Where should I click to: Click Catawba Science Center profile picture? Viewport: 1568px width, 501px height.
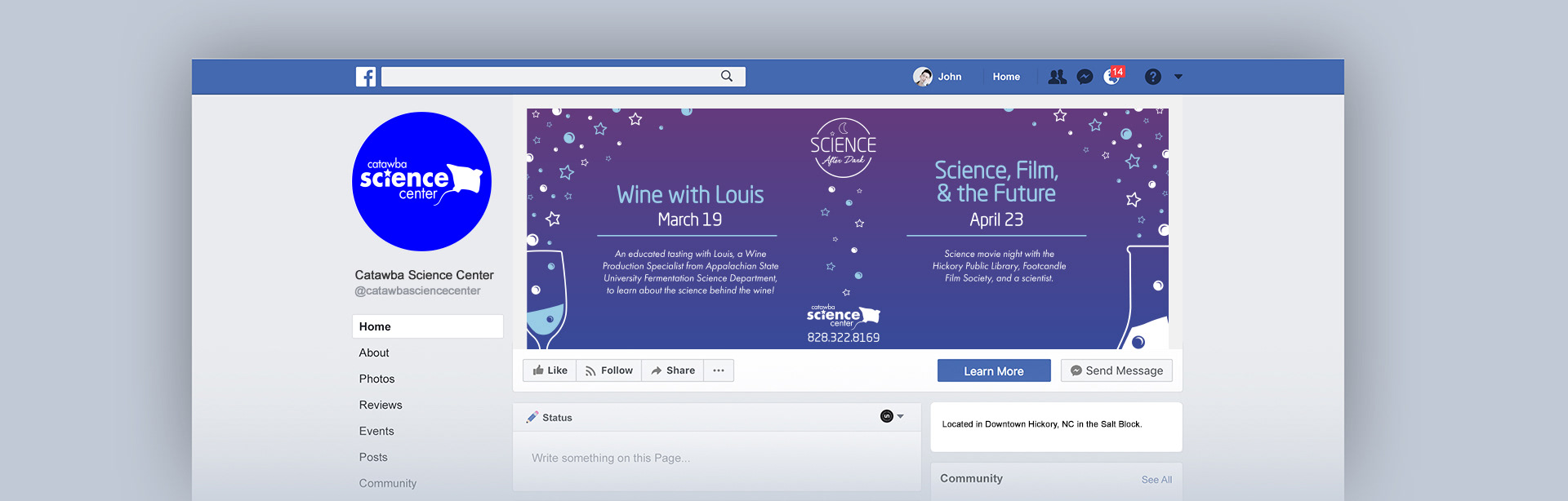421,181
